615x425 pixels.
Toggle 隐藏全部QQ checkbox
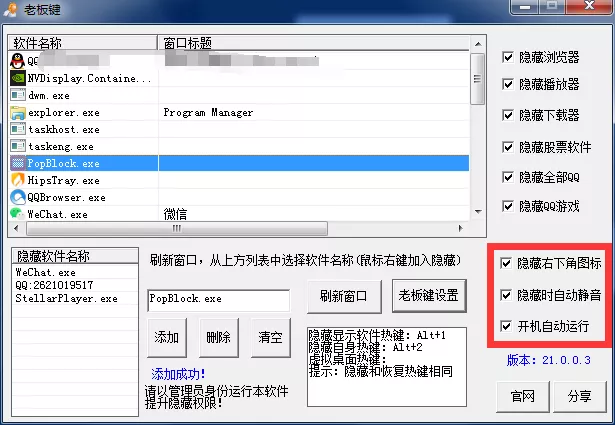click(x=508, y=177)
